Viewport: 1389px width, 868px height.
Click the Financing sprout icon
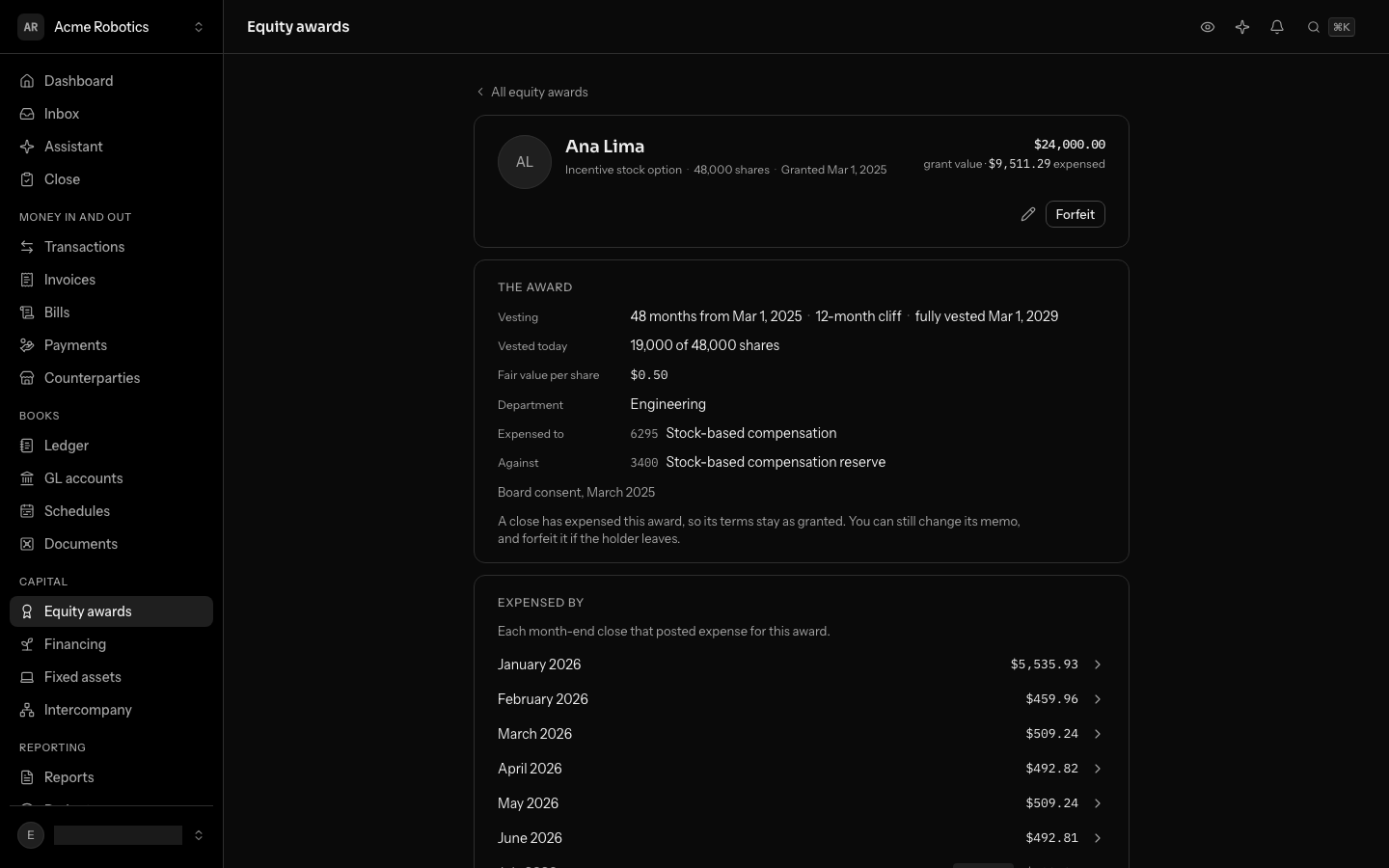click(x=27, y=644)
